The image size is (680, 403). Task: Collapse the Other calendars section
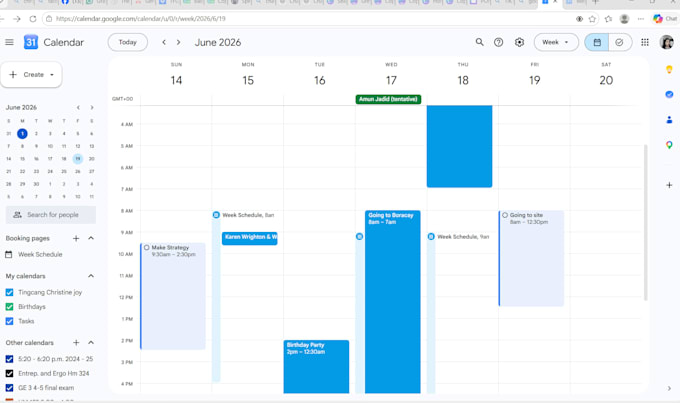(91, 343)
